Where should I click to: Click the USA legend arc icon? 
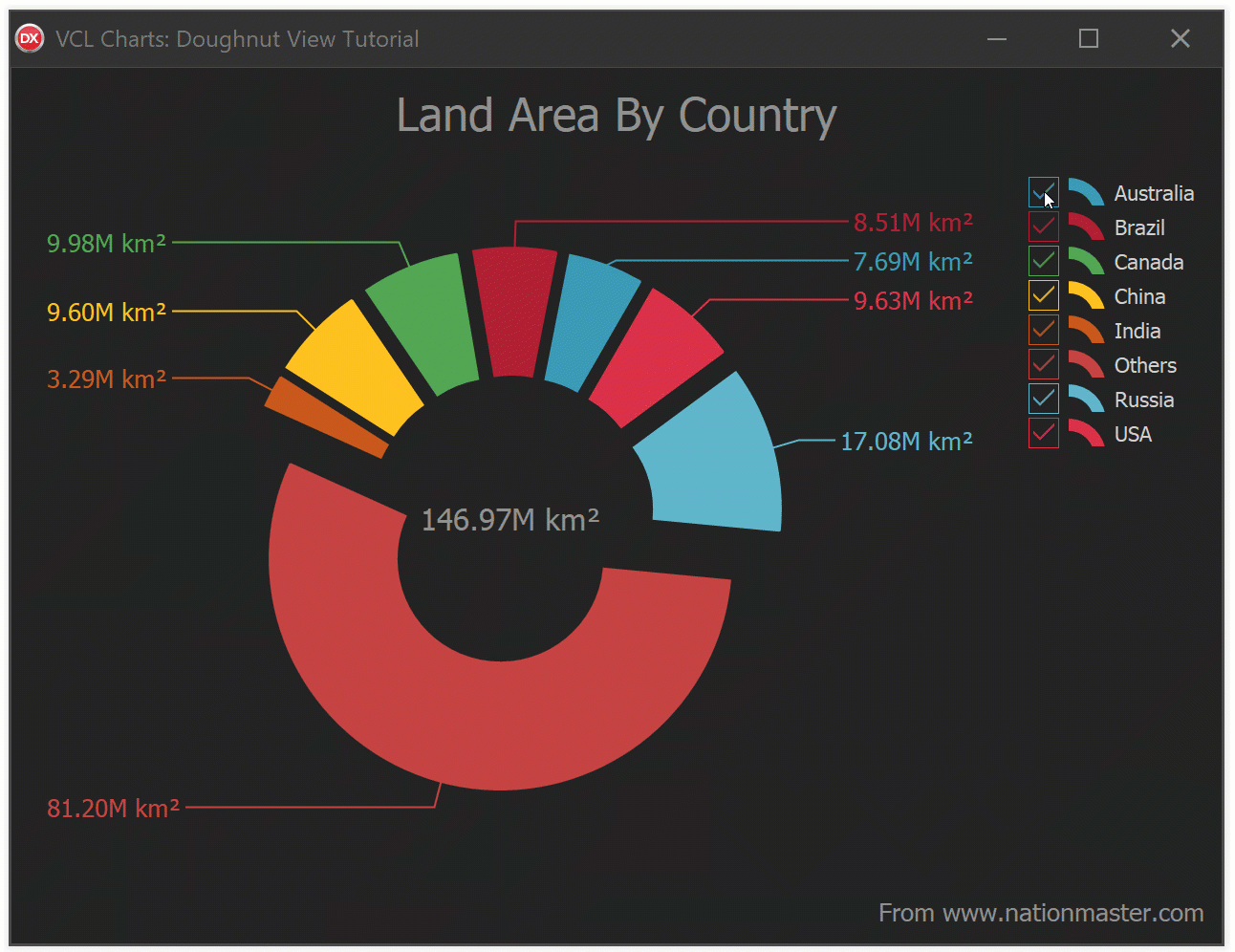click(x=1085, y=434)
